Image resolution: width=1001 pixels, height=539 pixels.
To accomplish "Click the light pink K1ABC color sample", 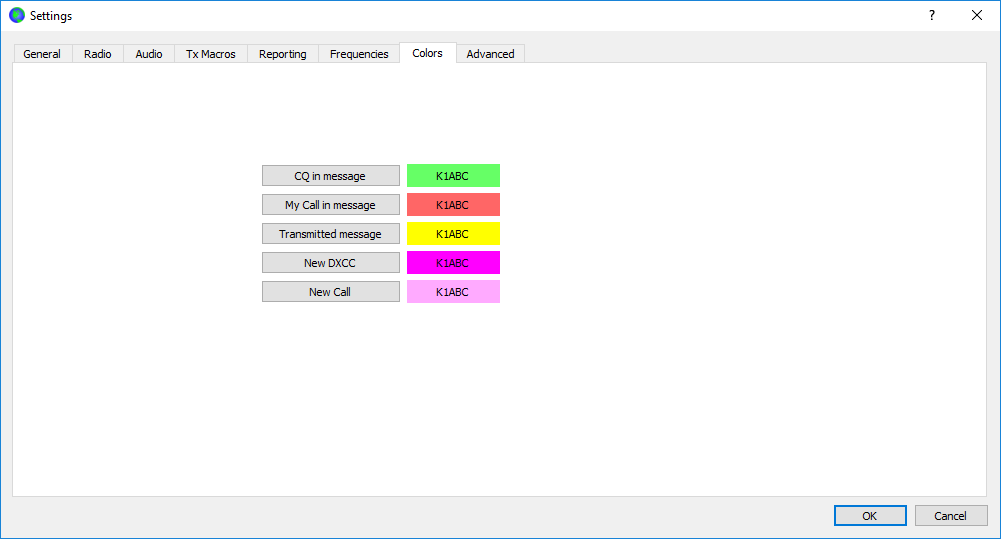I will (453, 292).
